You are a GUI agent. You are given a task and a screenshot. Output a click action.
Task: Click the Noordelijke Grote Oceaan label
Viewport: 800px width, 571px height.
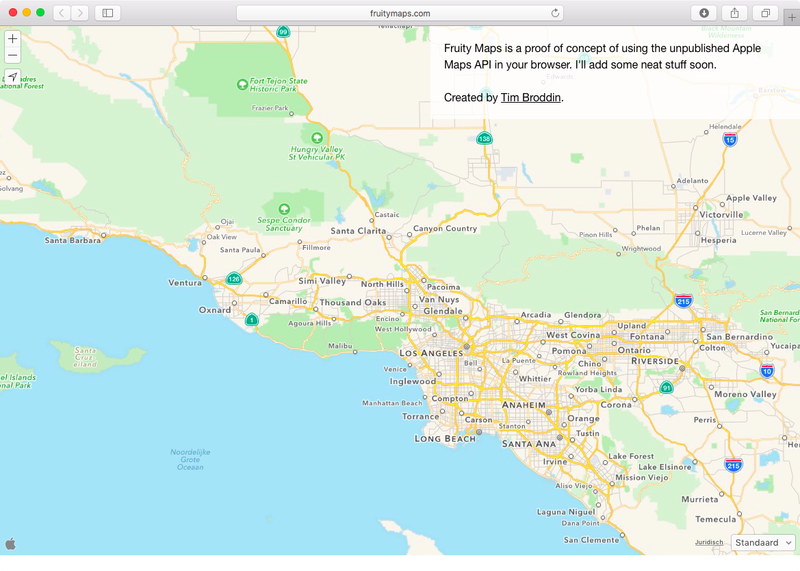coord(190,459)
